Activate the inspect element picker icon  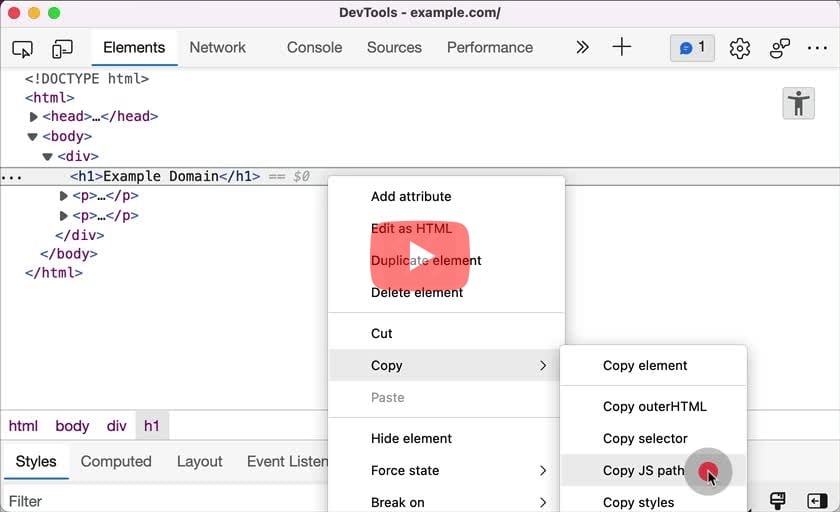click(22, 49)
